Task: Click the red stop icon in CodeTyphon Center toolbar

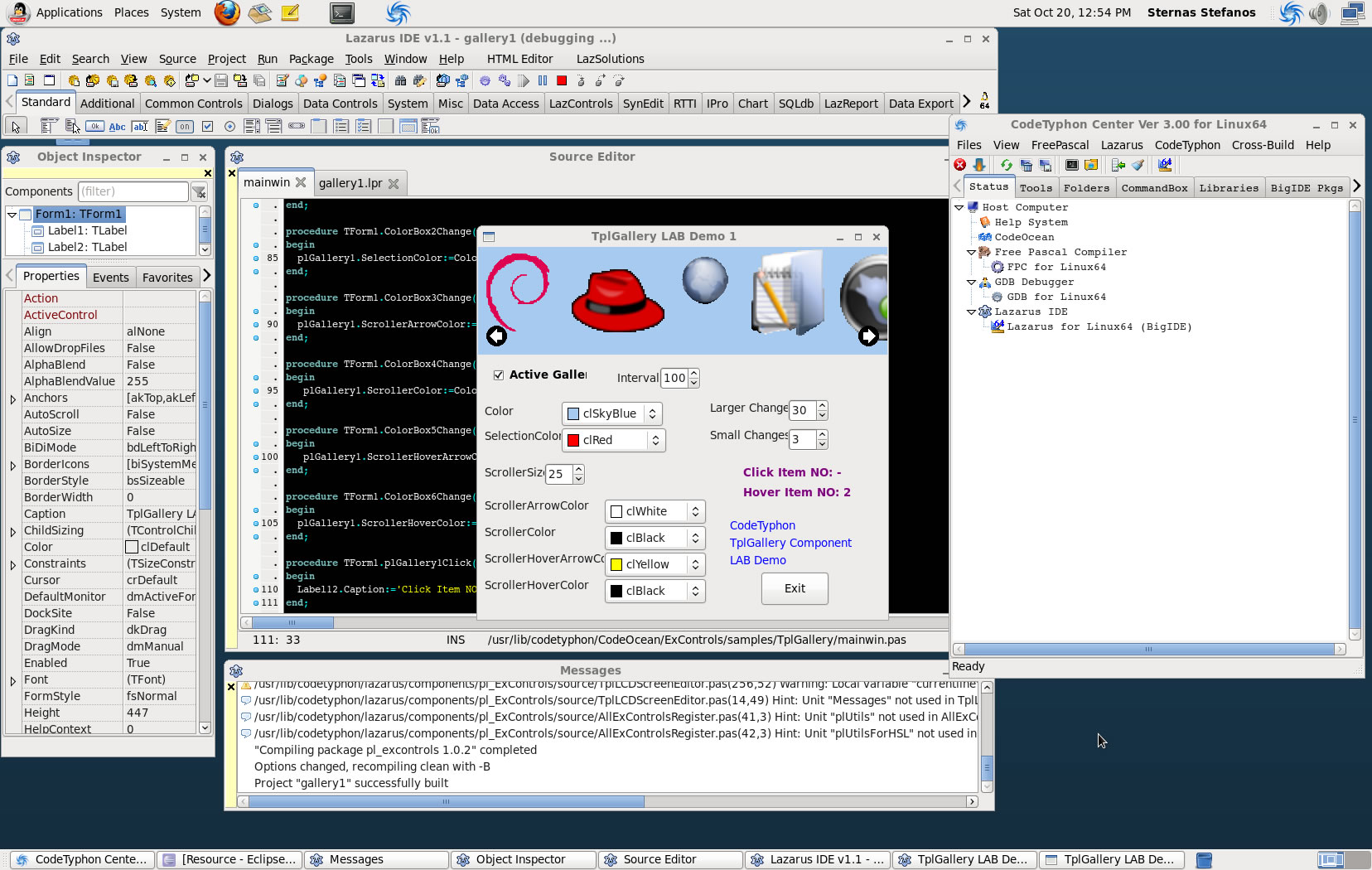Action: pos(960,165)
